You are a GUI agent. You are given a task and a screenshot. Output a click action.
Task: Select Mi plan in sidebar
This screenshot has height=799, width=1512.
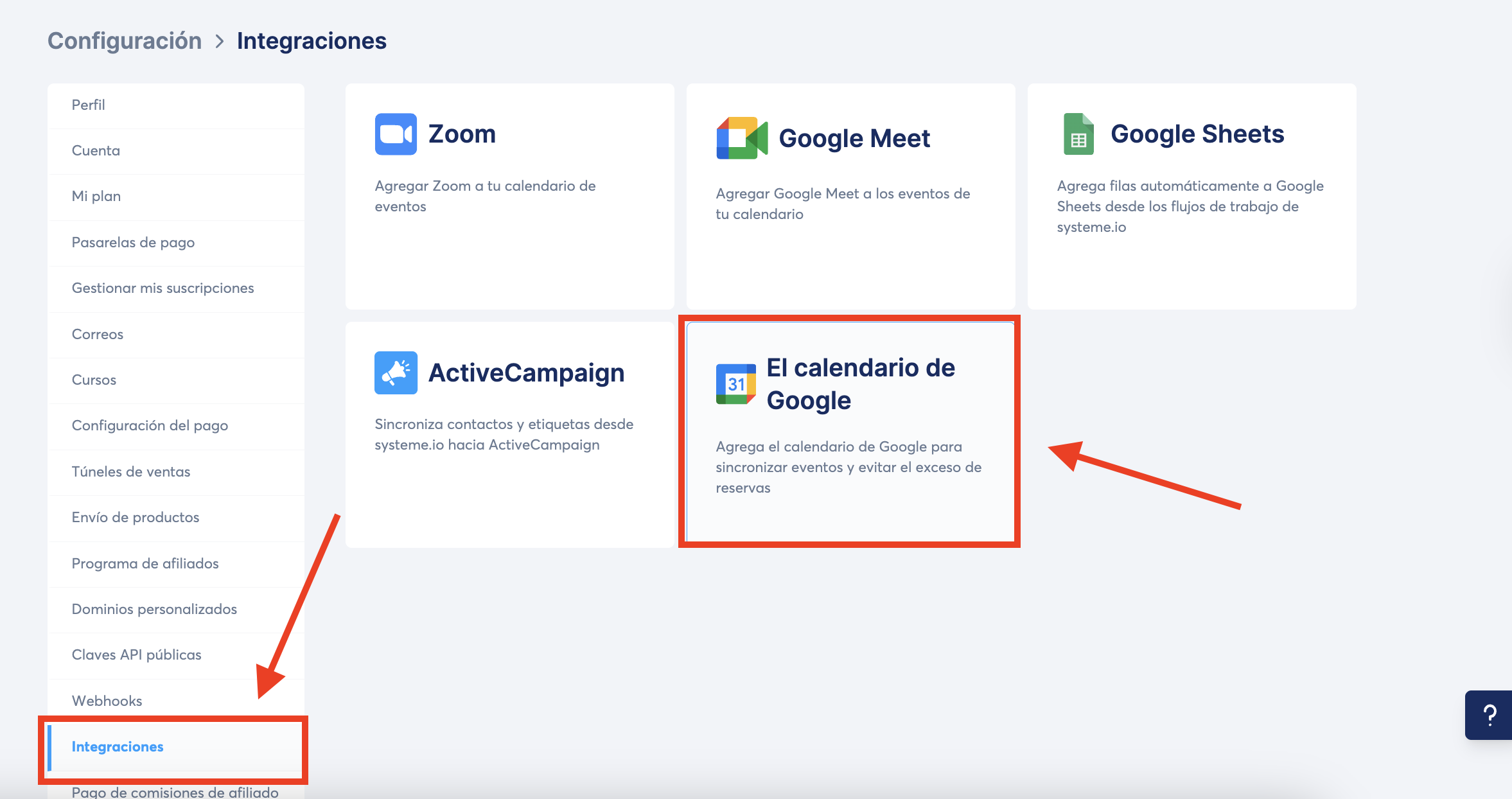[x=176, y=196]
